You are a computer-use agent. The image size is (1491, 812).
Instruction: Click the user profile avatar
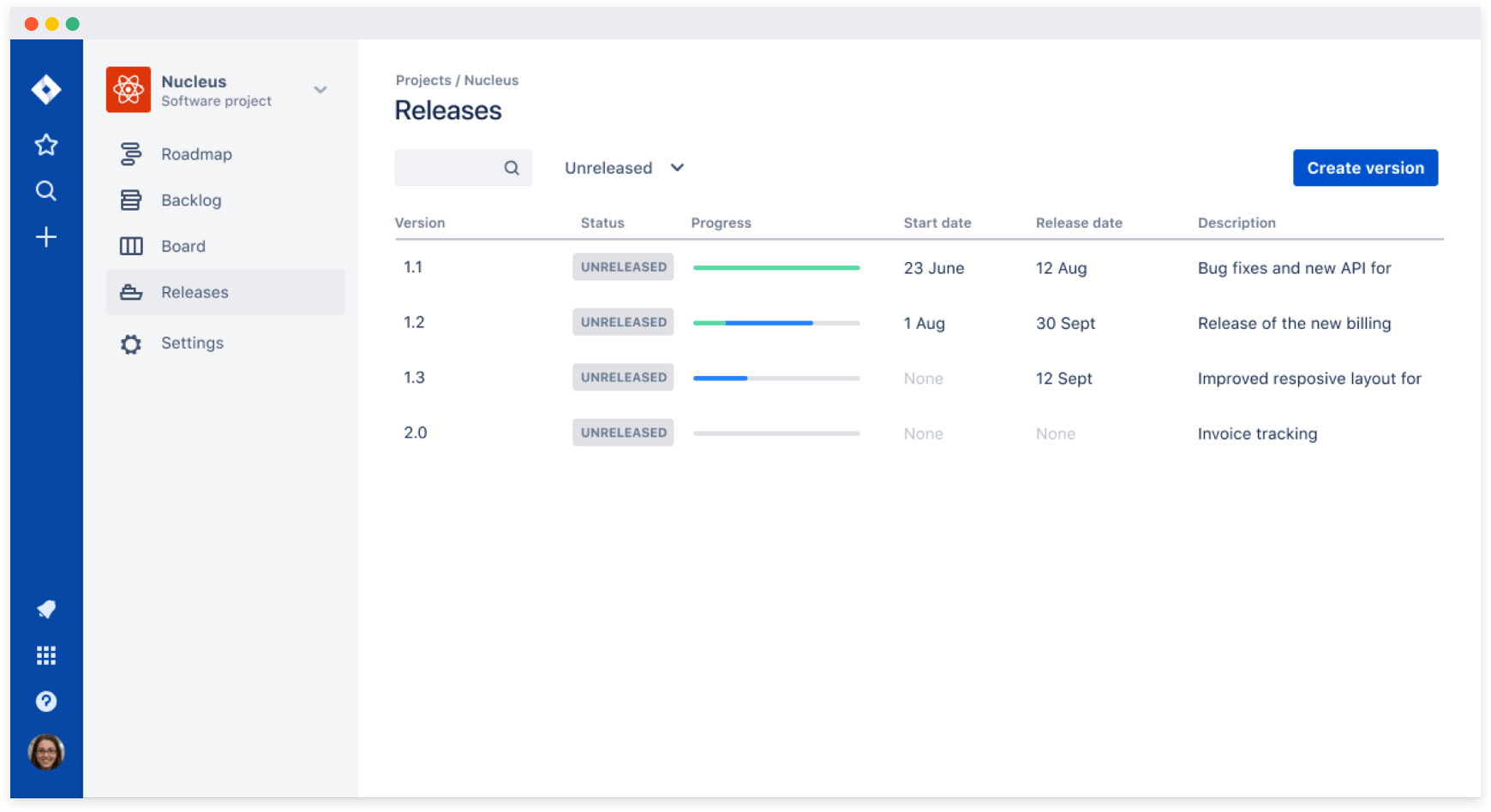tap(46, 752)
